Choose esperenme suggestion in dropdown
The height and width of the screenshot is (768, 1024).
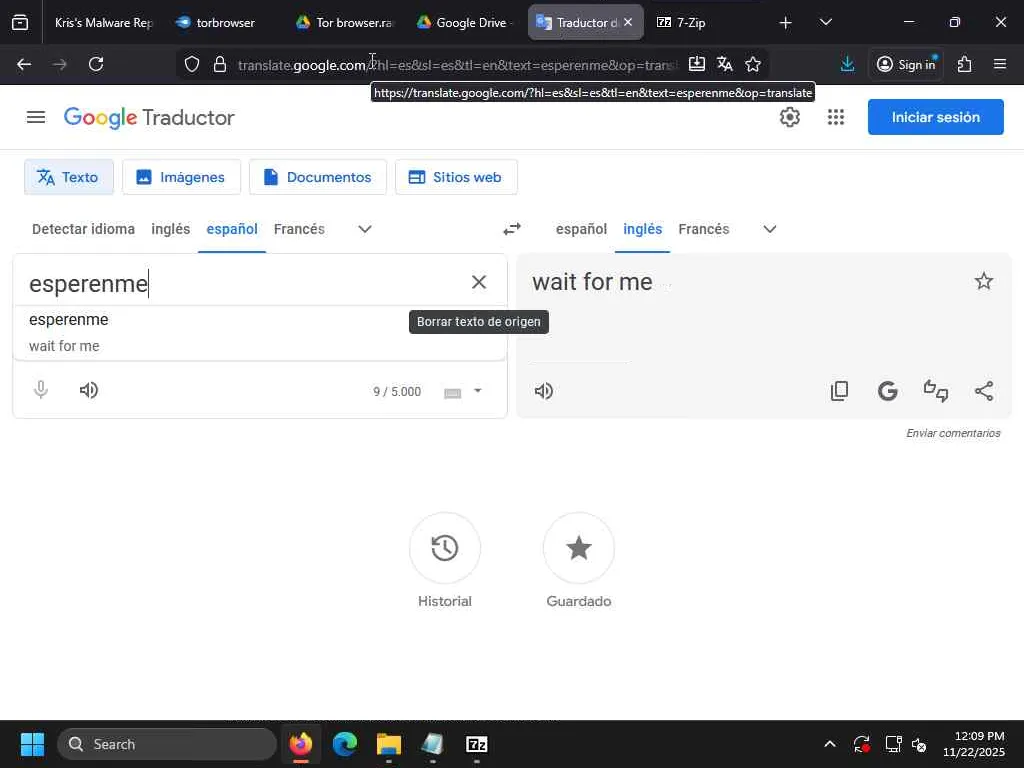click(260, 332)
